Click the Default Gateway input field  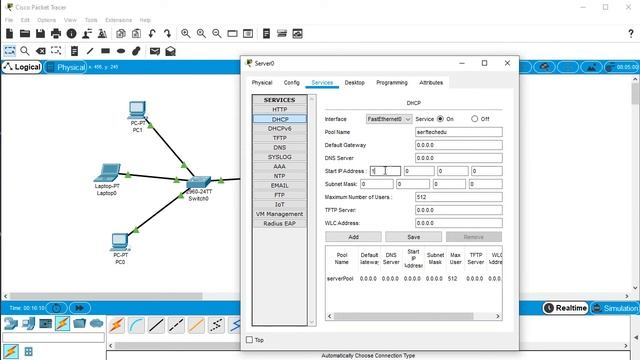459,145
